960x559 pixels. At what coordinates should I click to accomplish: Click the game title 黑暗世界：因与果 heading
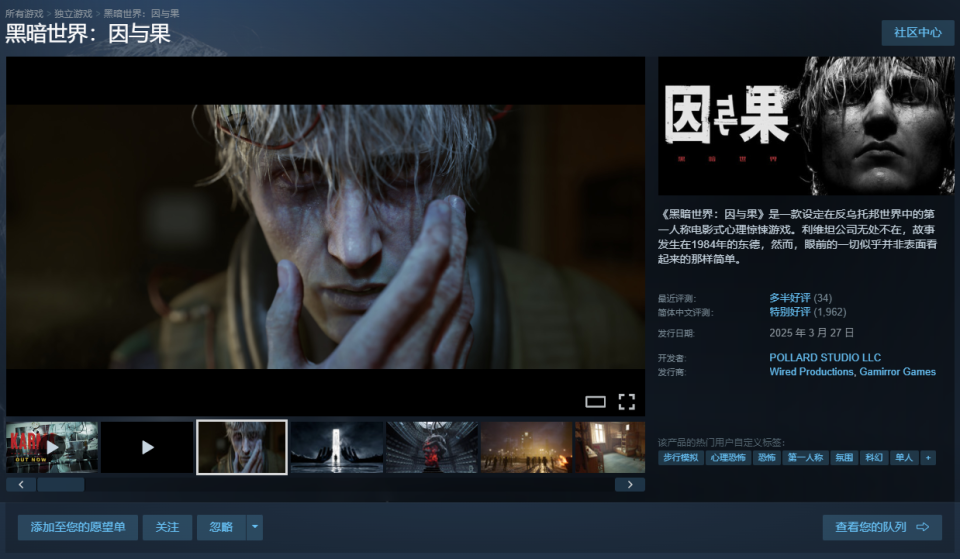88,34
